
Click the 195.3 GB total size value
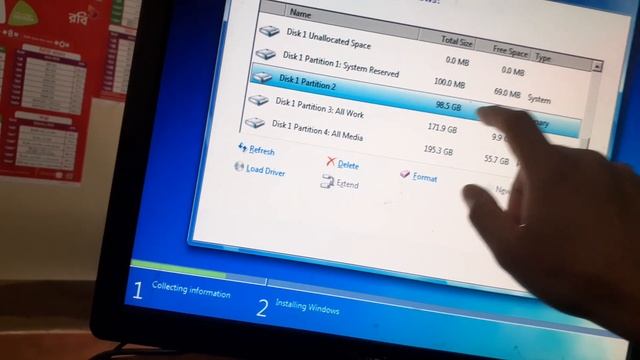point(438,151)
